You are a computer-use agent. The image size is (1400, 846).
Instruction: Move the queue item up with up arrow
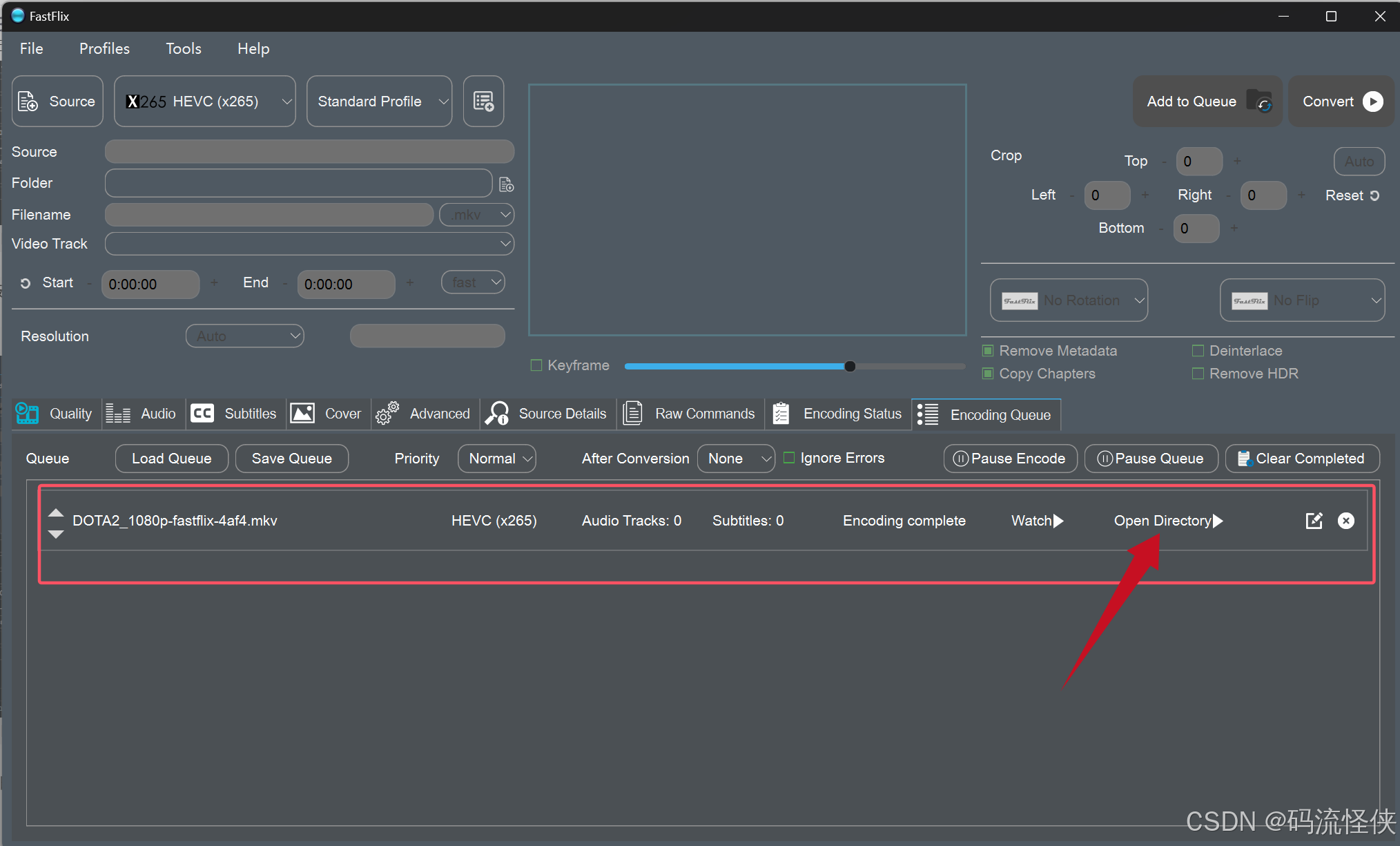coord(56,513)
